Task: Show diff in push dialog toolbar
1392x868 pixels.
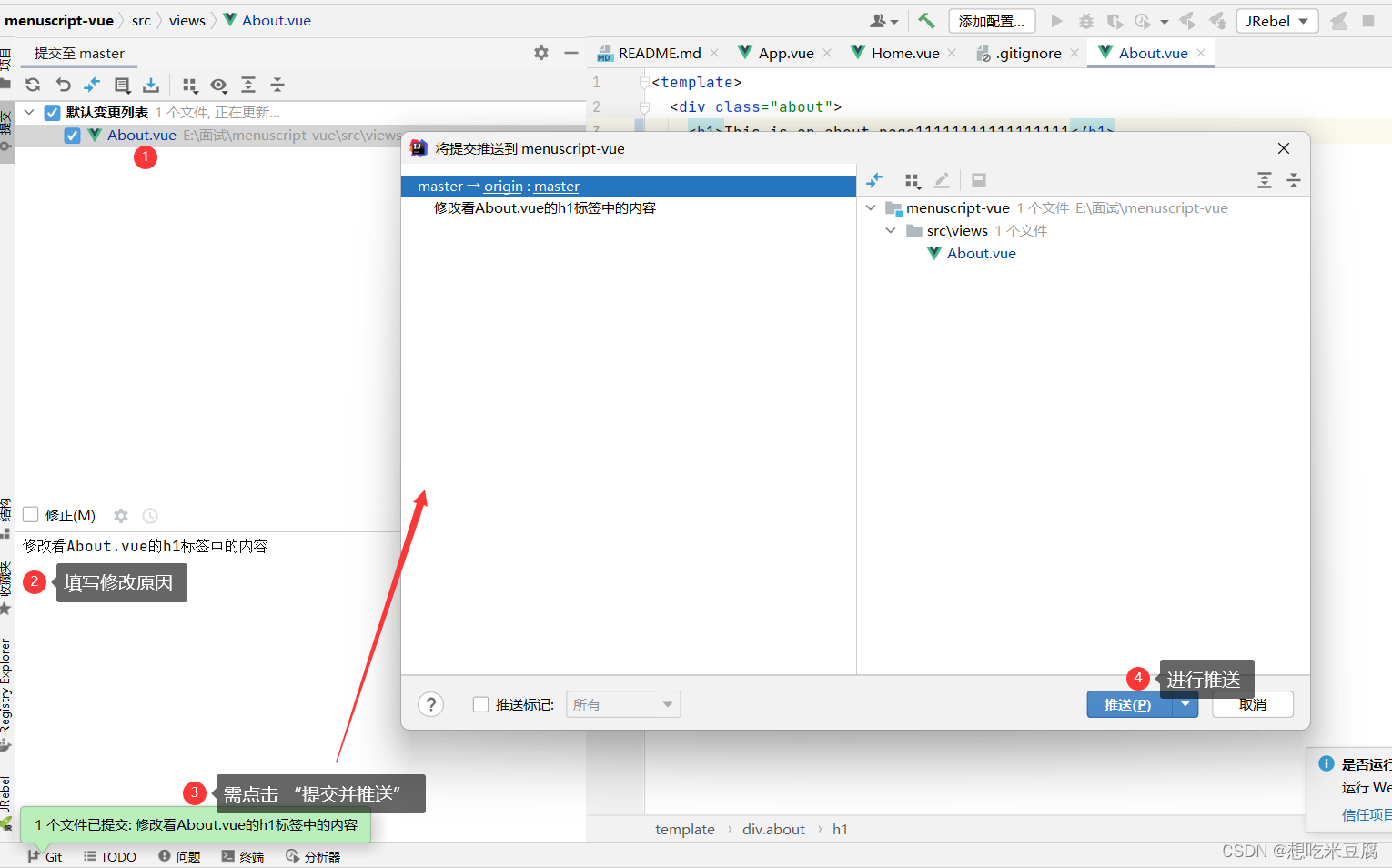Action: (x=874, y=180)
